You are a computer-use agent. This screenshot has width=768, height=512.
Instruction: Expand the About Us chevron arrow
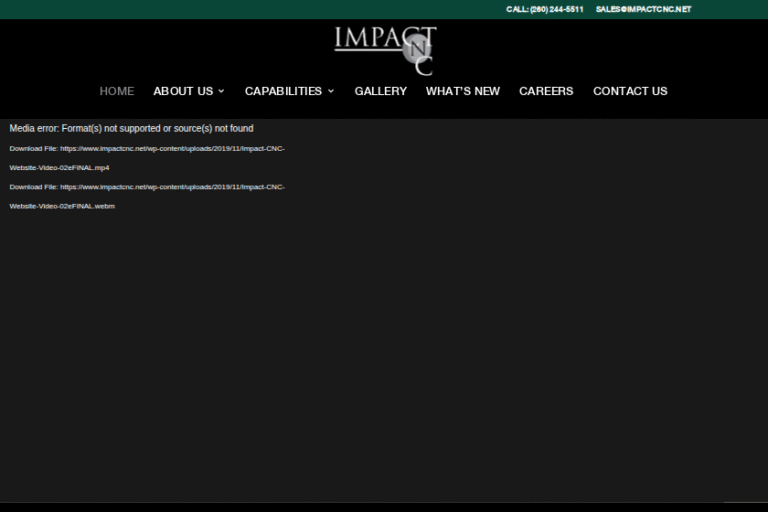(221, 91)
